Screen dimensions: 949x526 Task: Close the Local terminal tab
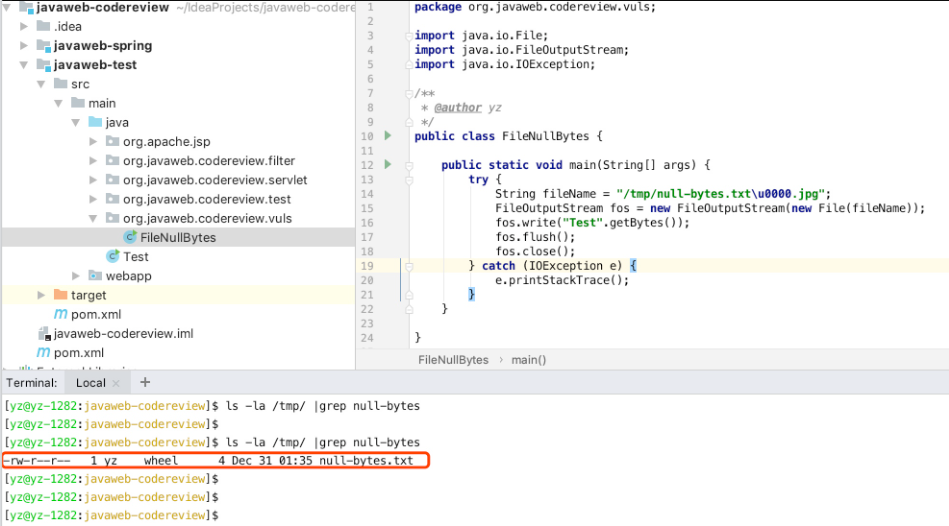[116, 383]
